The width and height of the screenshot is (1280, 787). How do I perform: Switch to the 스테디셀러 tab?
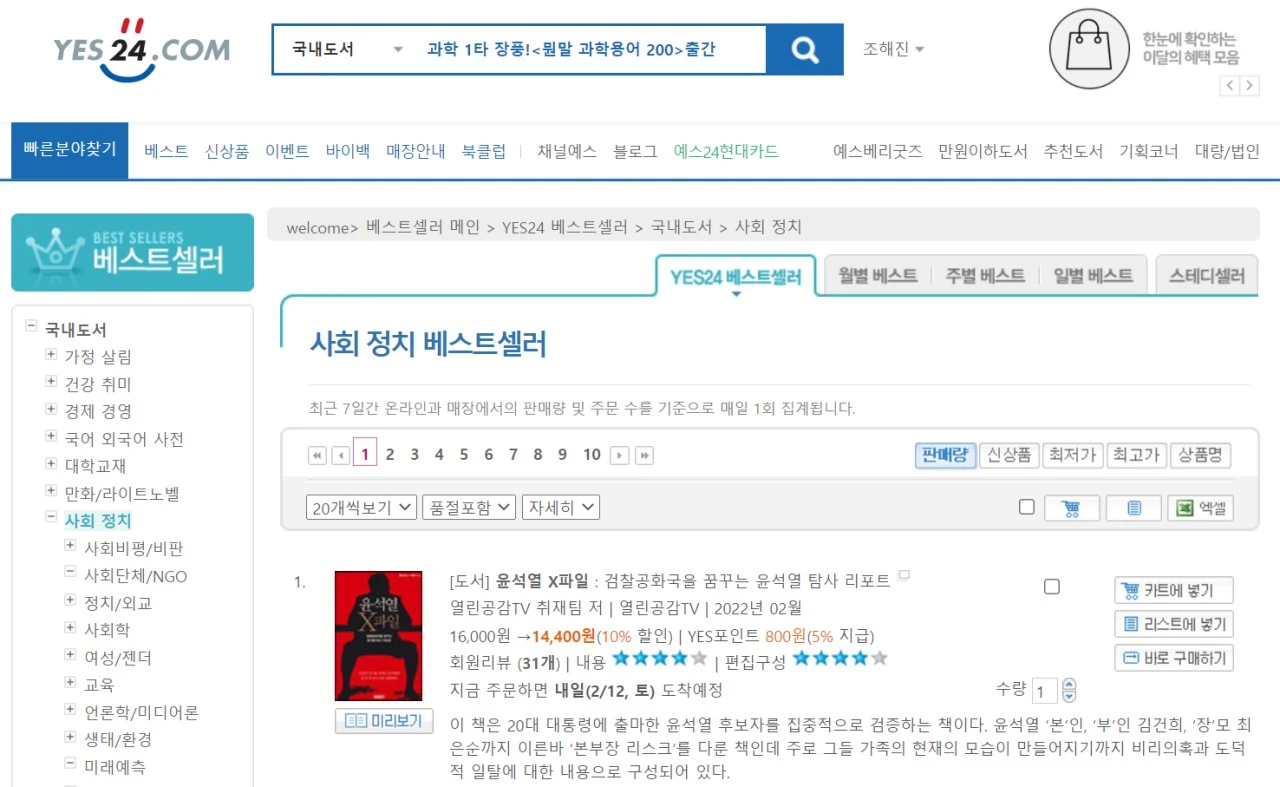tap(1207, 276)
